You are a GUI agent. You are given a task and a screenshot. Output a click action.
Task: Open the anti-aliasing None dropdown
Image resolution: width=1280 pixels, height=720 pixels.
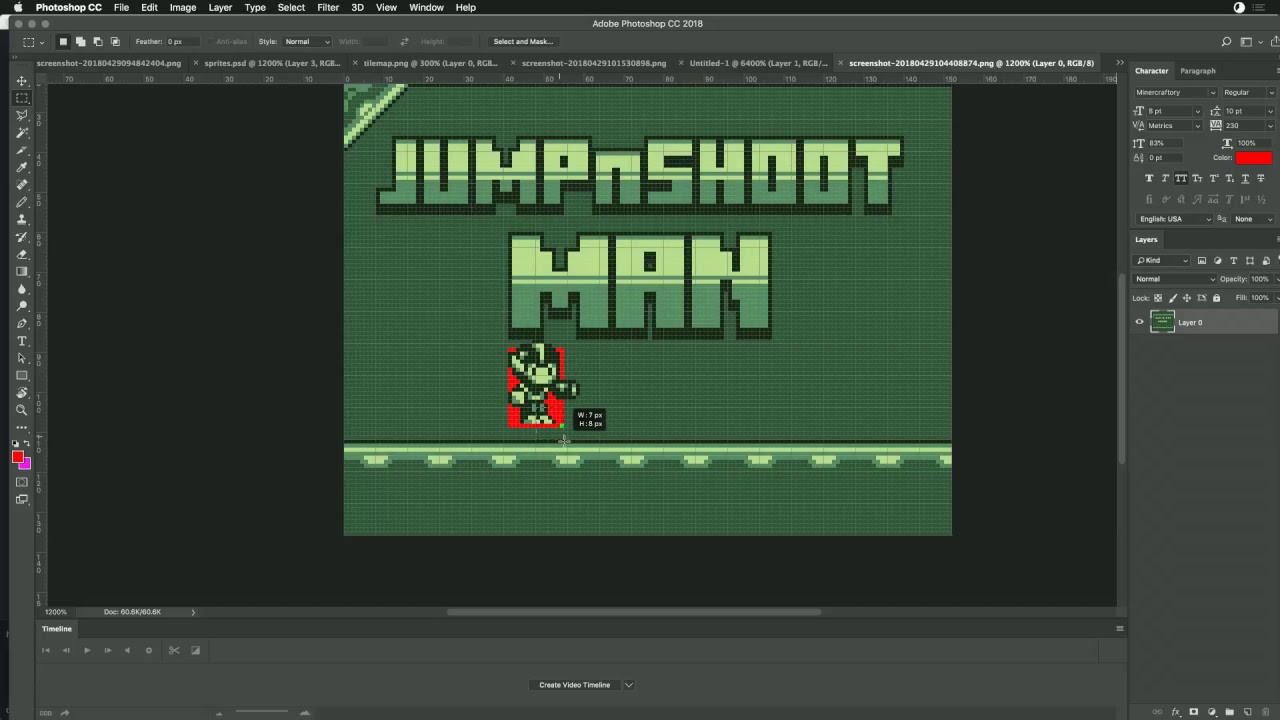tap(1254, 219)
